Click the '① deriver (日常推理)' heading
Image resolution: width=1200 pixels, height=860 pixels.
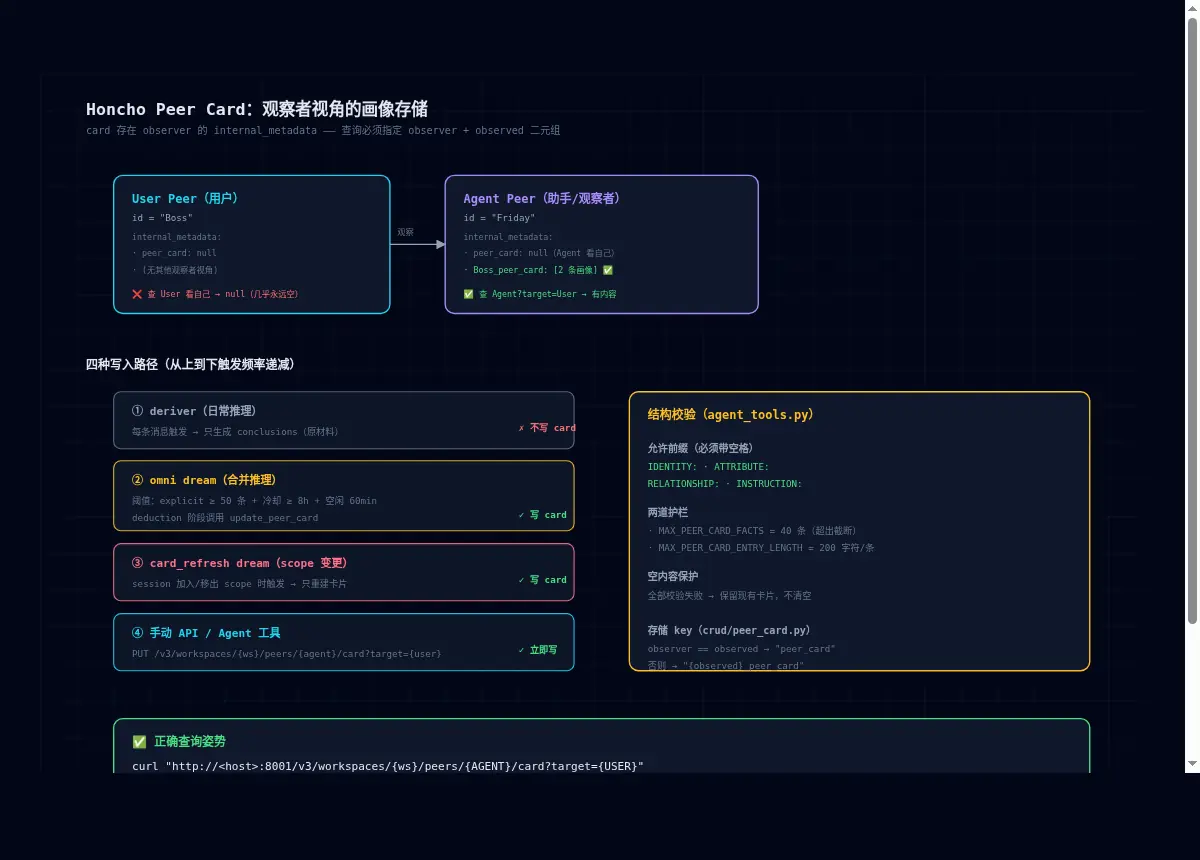[194, 411]
